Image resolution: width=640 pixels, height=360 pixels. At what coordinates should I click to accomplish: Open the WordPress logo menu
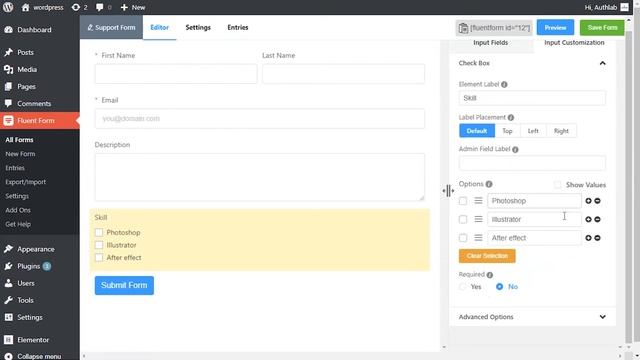(8, 7)
